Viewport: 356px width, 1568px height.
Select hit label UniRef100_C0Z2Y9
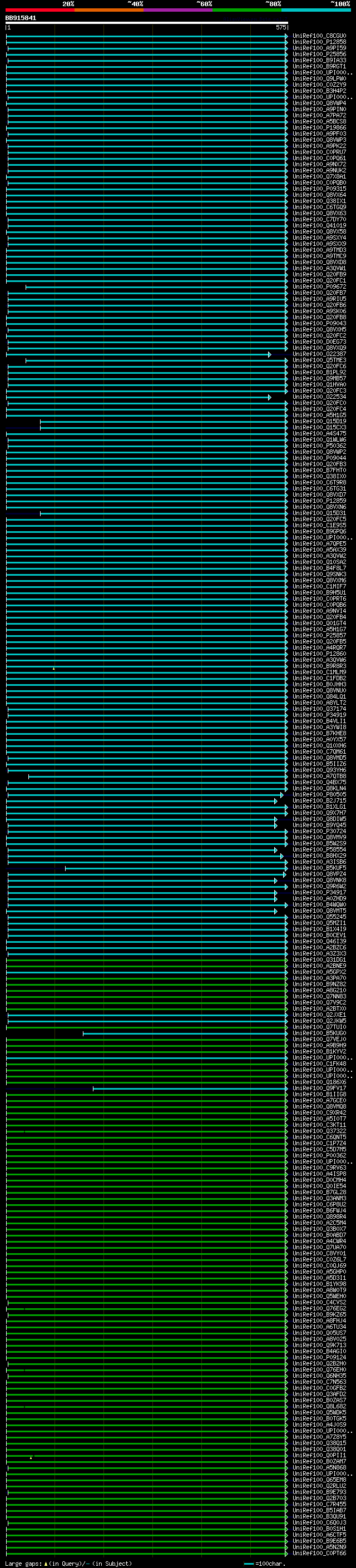click(319, 85)
